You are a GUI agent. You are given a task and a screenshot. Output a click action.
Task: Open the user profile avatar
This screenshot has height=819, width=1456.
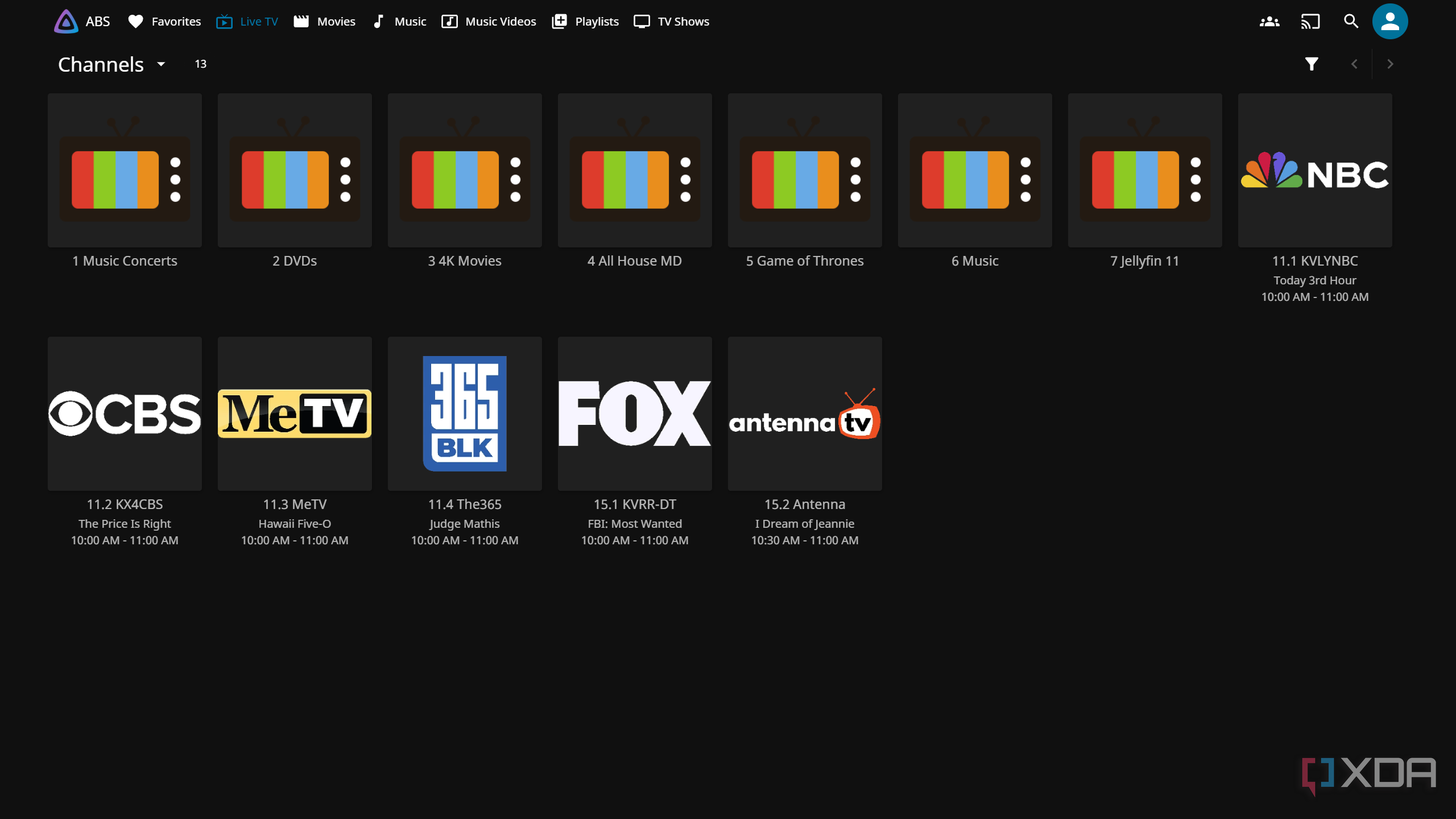[x=1389, y=22]
